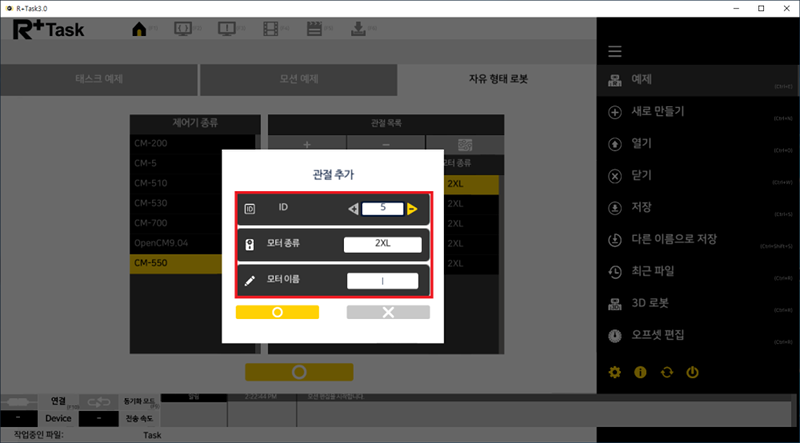Click the filmstrip icon in the top toolbar
The height and width of the screenshot is (443, 800).
[270, 28]
